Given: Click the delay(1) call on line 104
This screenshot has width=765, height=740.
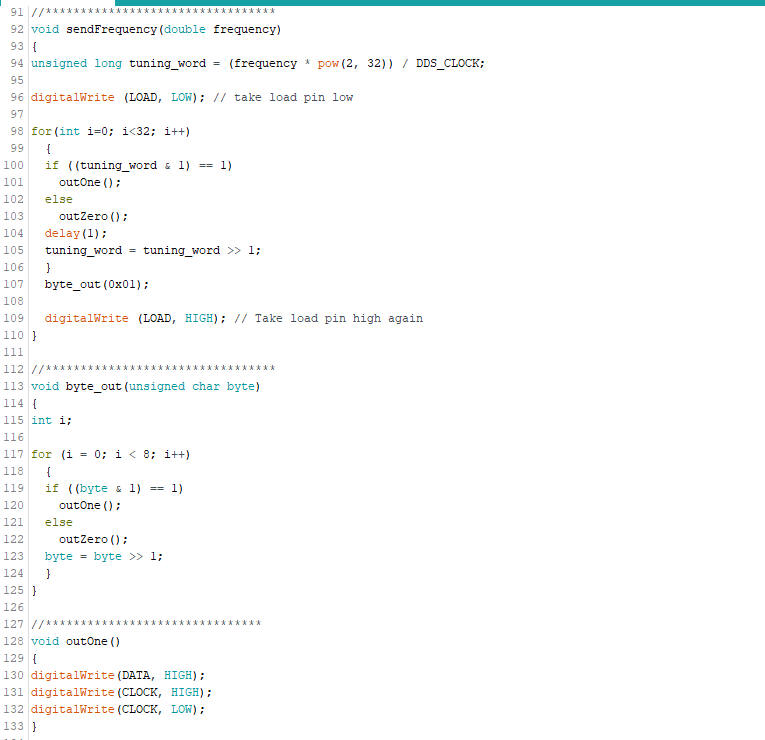Looking at the screenshot, I should pyautogui.click(x=65, y=233).
